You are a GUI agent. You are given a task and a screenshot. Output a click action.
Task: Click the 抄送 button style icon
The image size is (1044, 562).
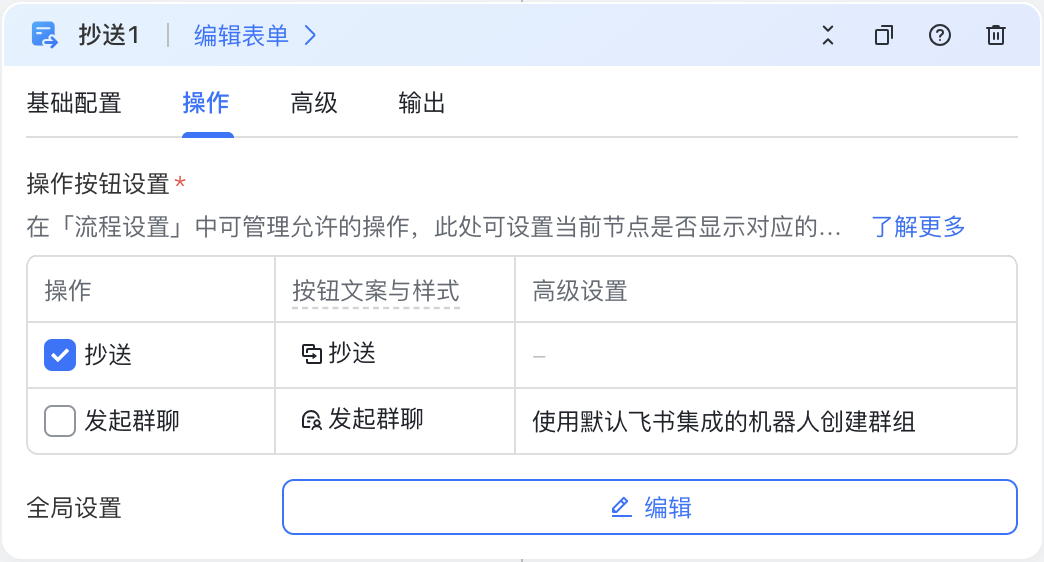coord(312,354)
